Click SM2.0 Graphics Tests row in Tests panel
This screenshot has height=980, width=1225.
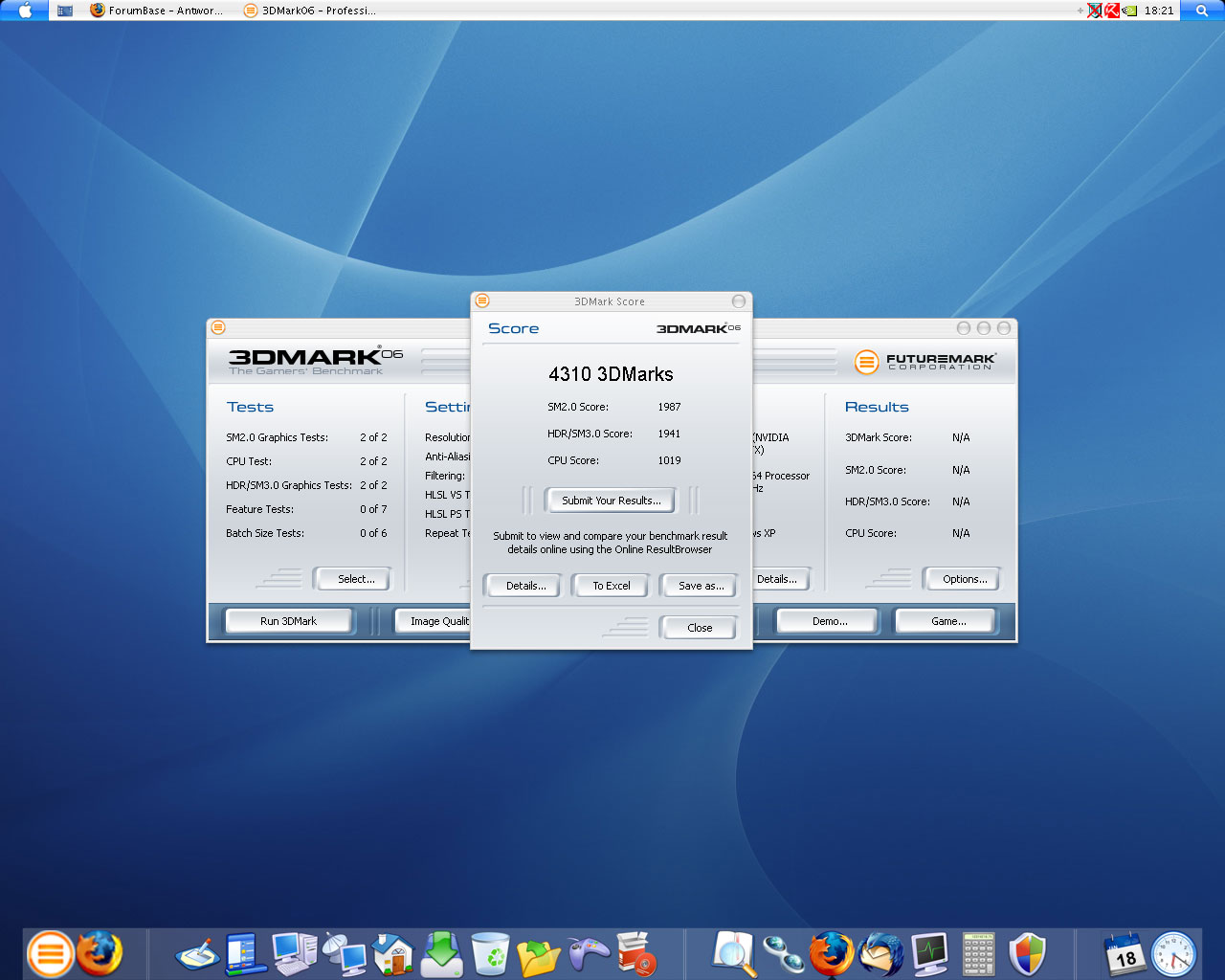[306, 437]
